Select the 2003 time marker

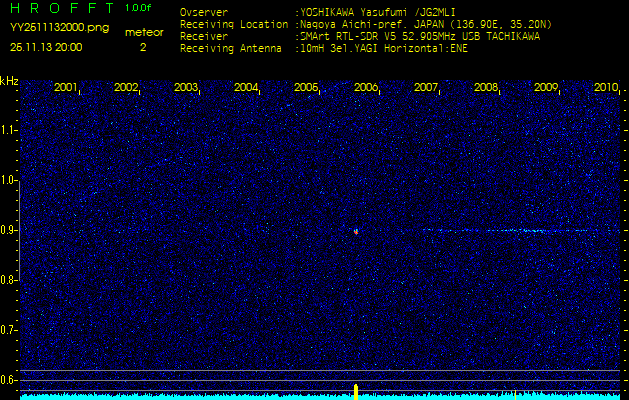coord(186,88)
